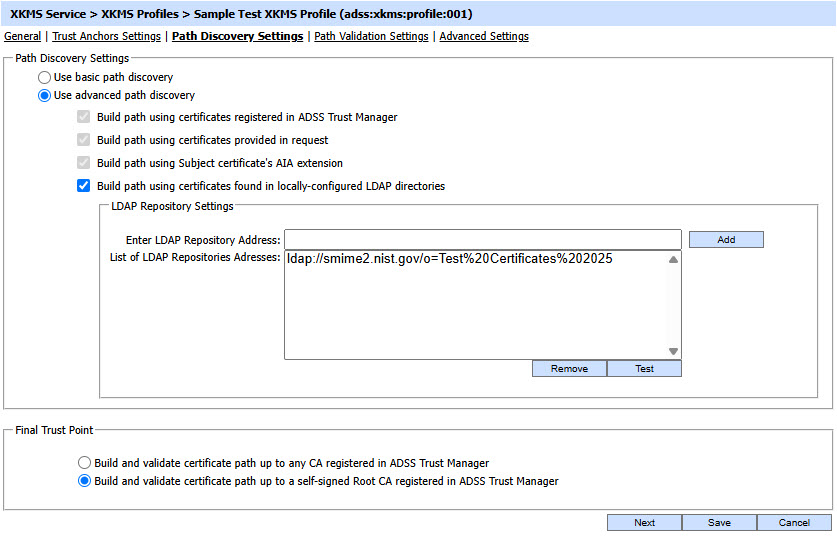
Task: Toggle Subject certificate's AIA extension checkbox
Action: [x=84, y=163]
